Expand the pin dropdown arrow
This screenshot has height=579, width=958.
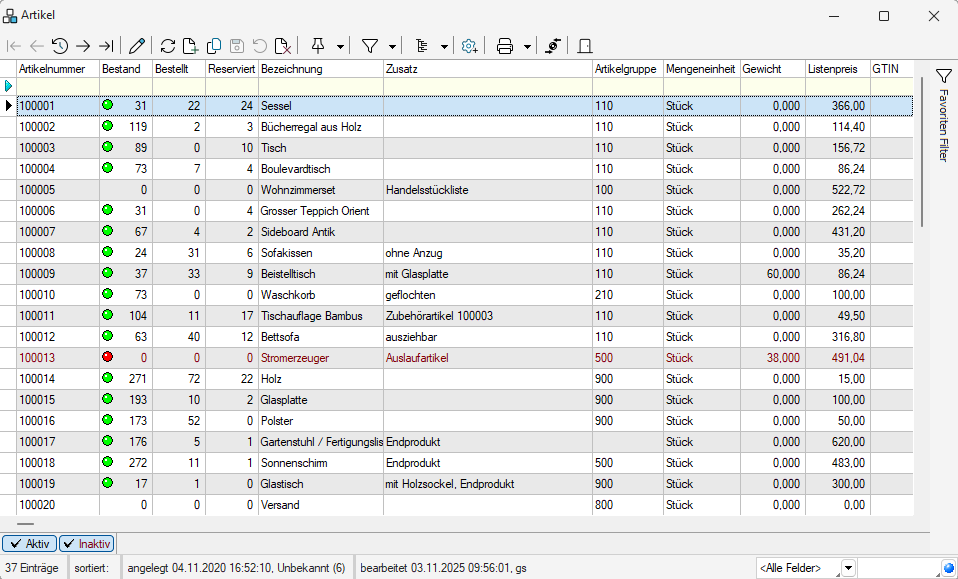(x=340, y=46)
